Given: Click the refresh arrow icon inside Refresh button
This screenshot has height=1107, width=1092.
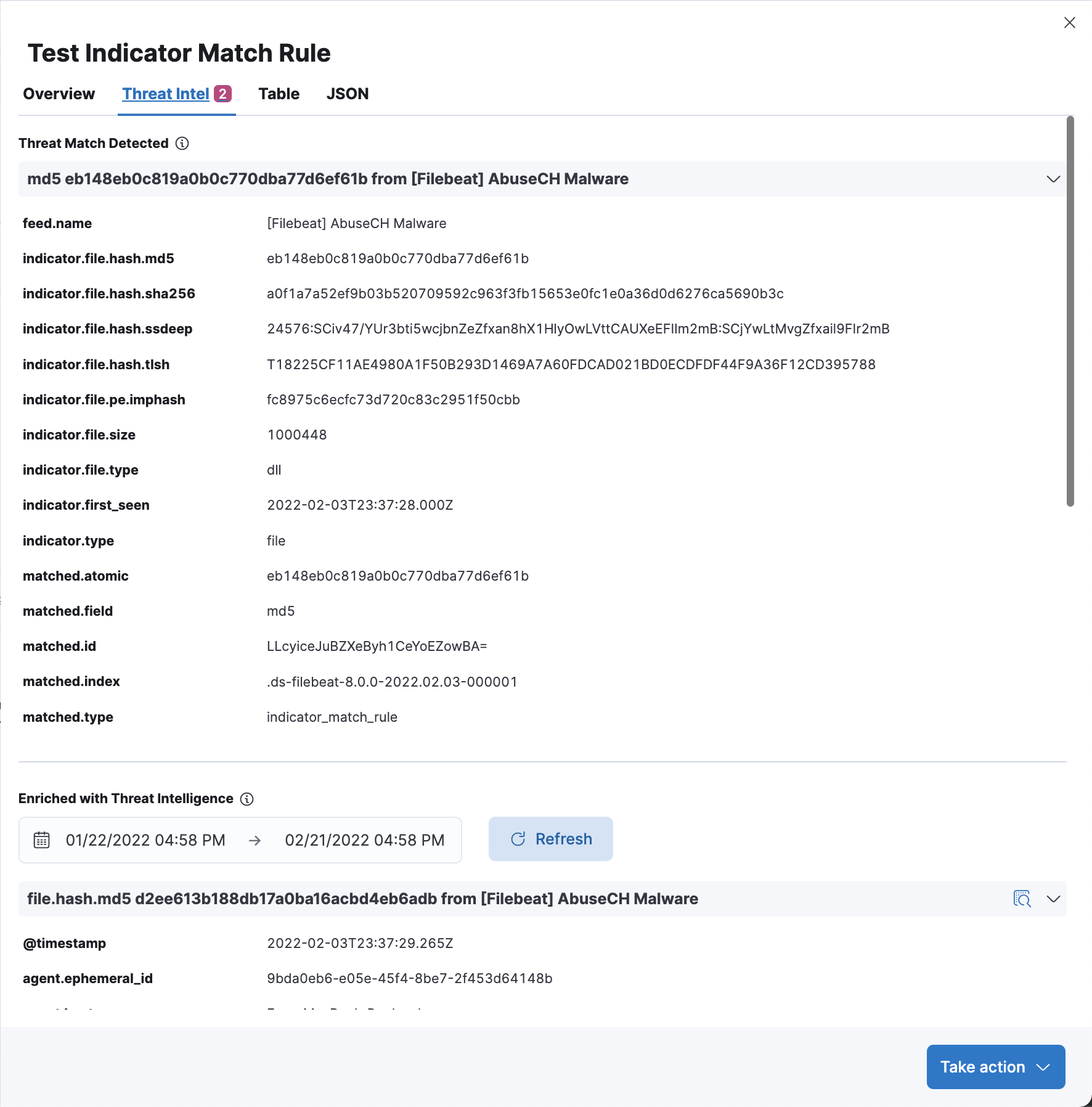Looking at the screenshot, I should click(518, 839).
